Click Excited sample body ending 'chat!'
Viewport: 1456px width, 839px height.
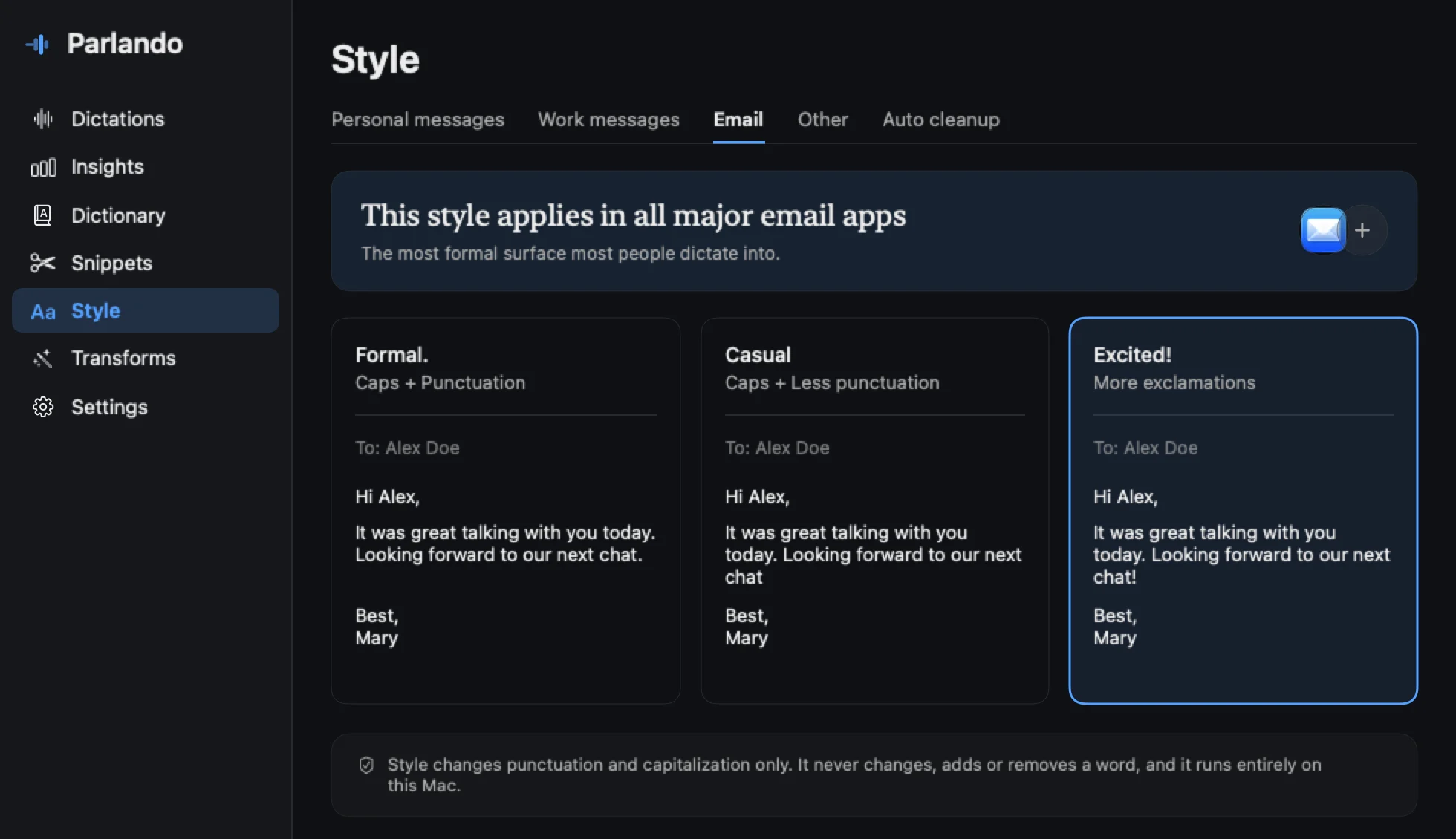tap(1242, 555)
